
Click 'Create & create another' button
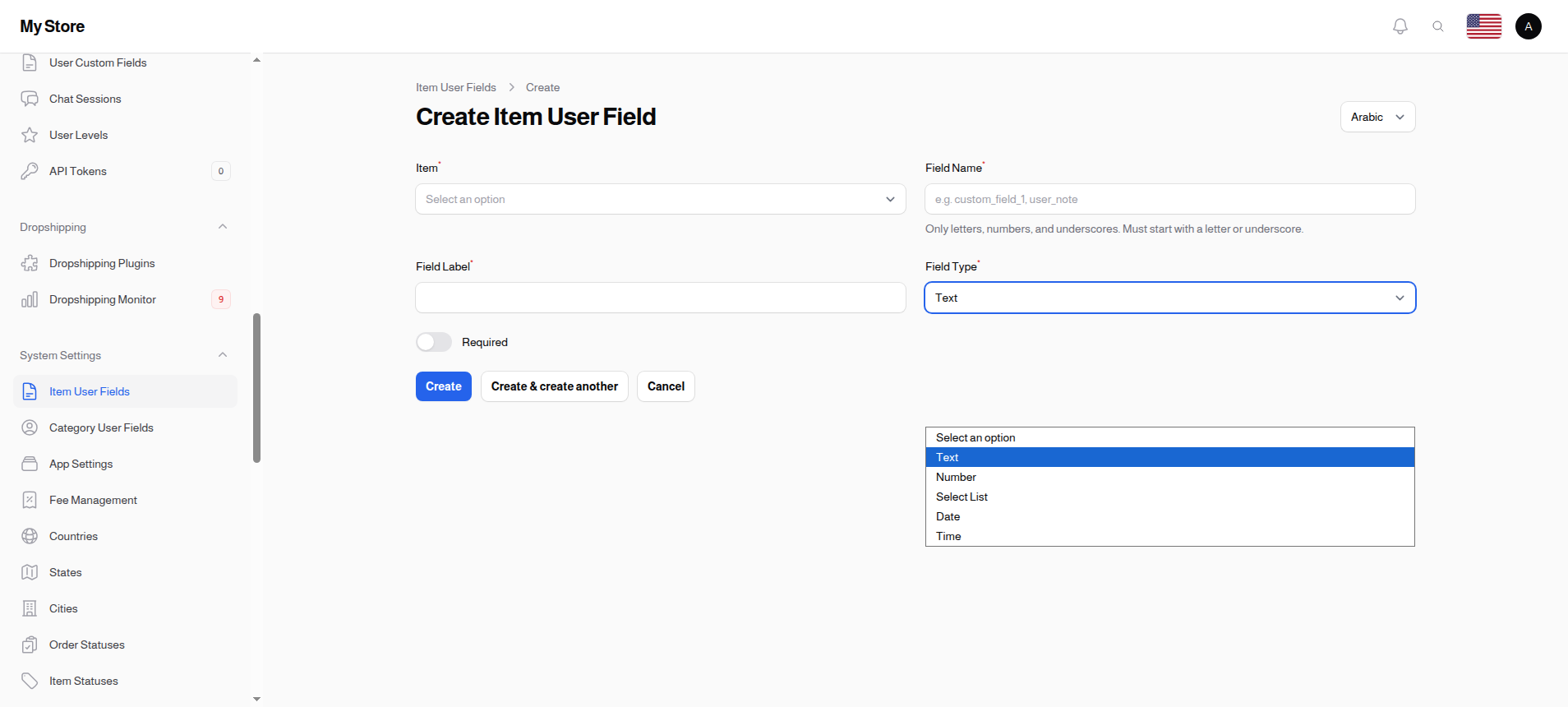(555, 386)
